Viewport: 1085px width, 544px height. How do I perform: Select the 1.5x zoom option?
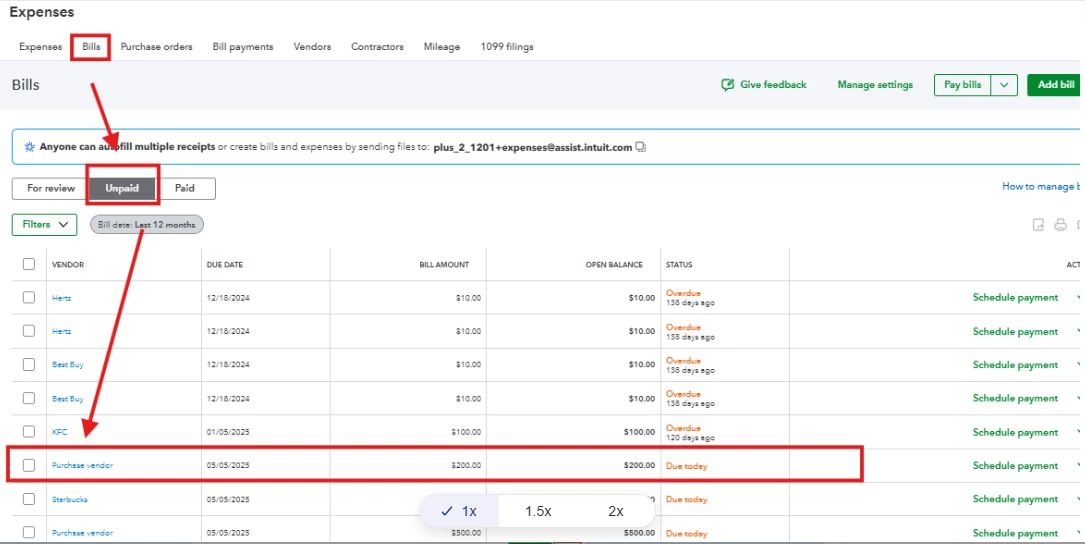pos(538,511)
